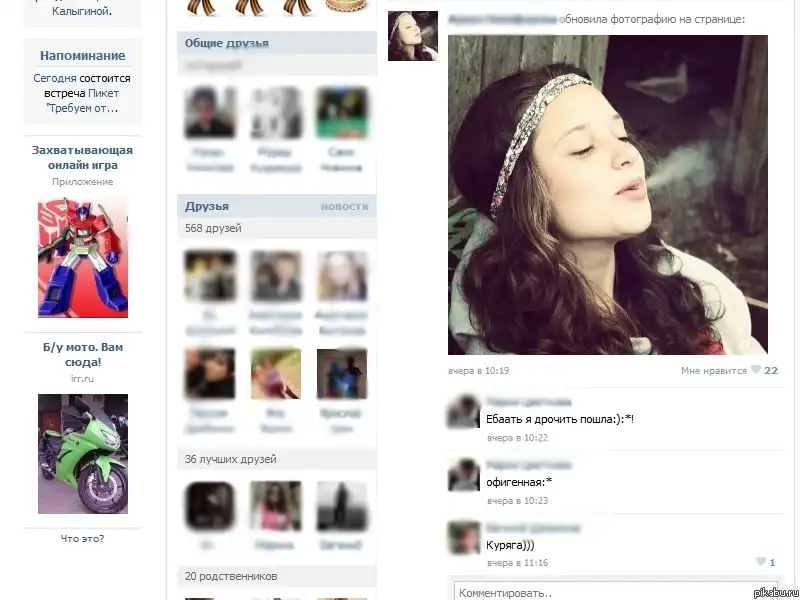Click the first striped ribbon gift icon

pos(201,8)
